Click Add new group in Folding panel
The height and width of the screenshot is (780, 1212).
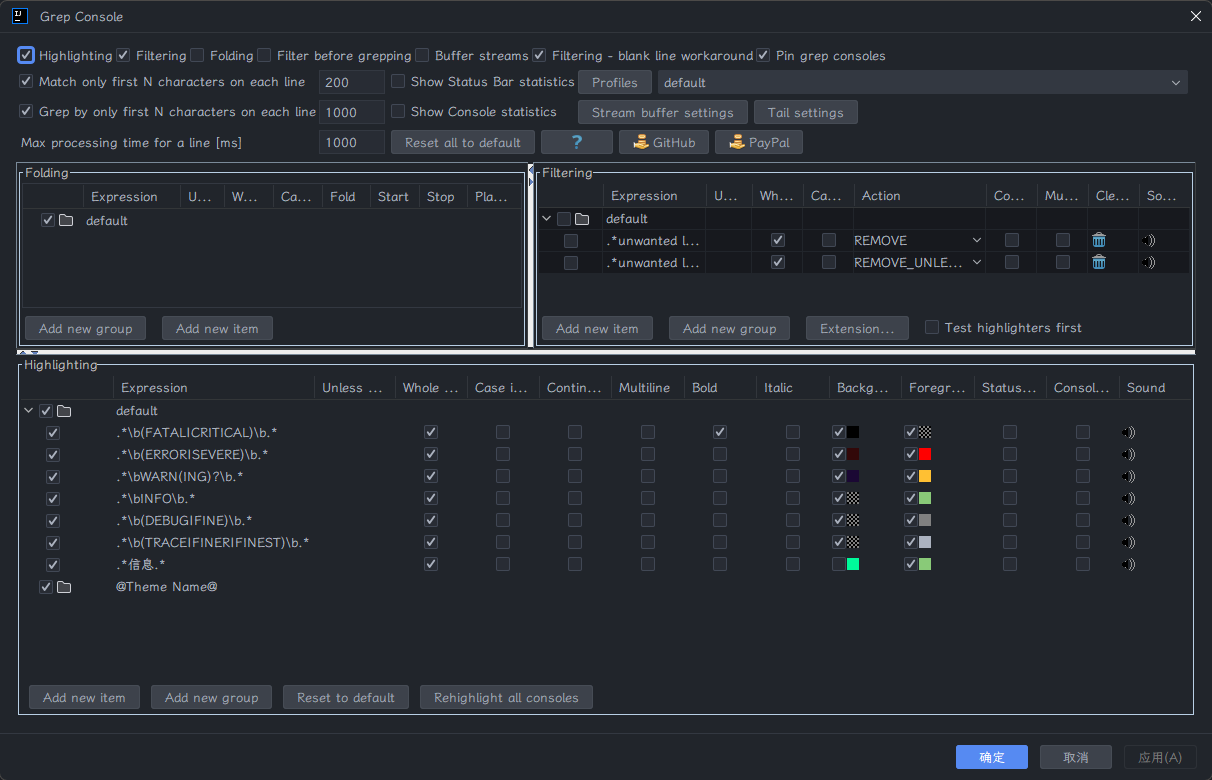coord(85,328)
